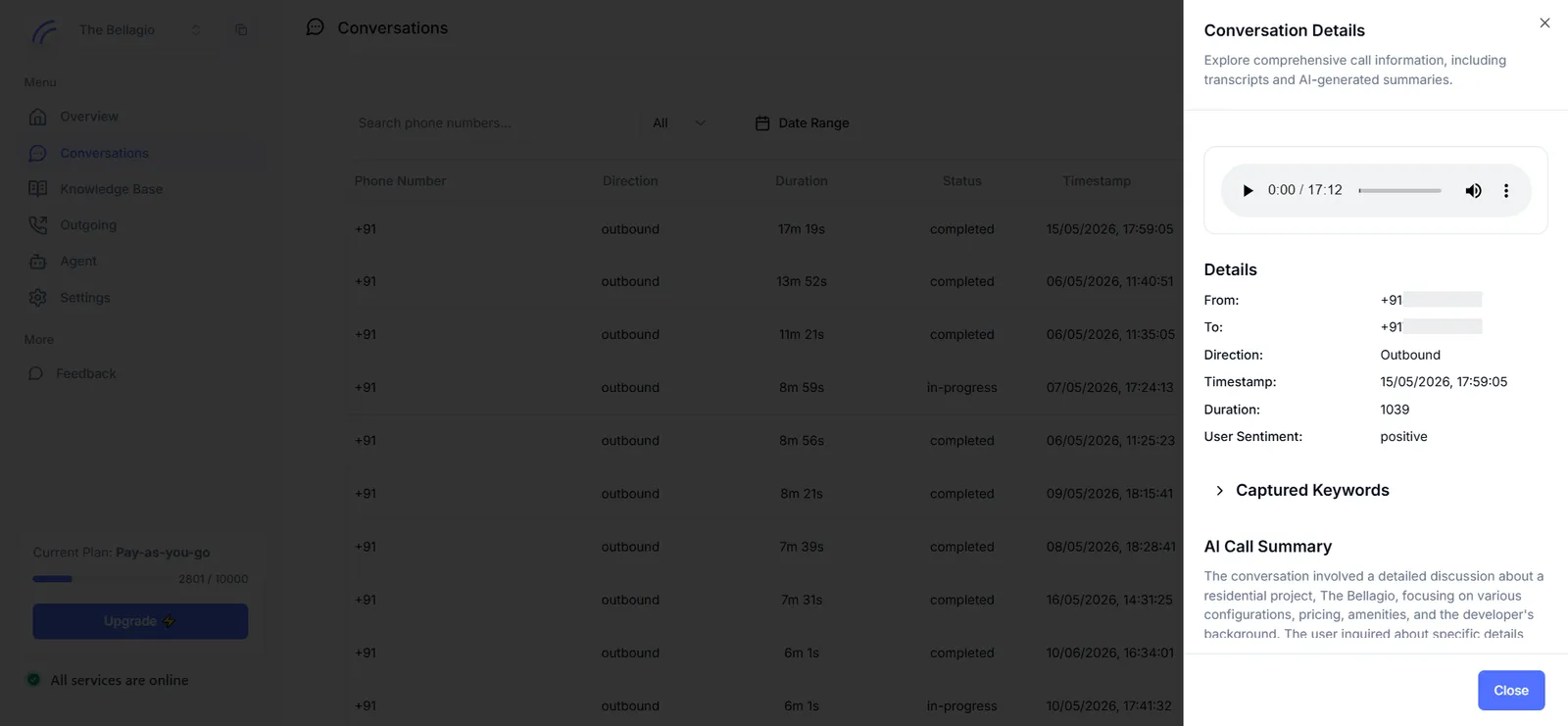Select the call with 11m 21s duration
Screen dimensions: 1568x726
pyautogui.click(x=764, y=334)
